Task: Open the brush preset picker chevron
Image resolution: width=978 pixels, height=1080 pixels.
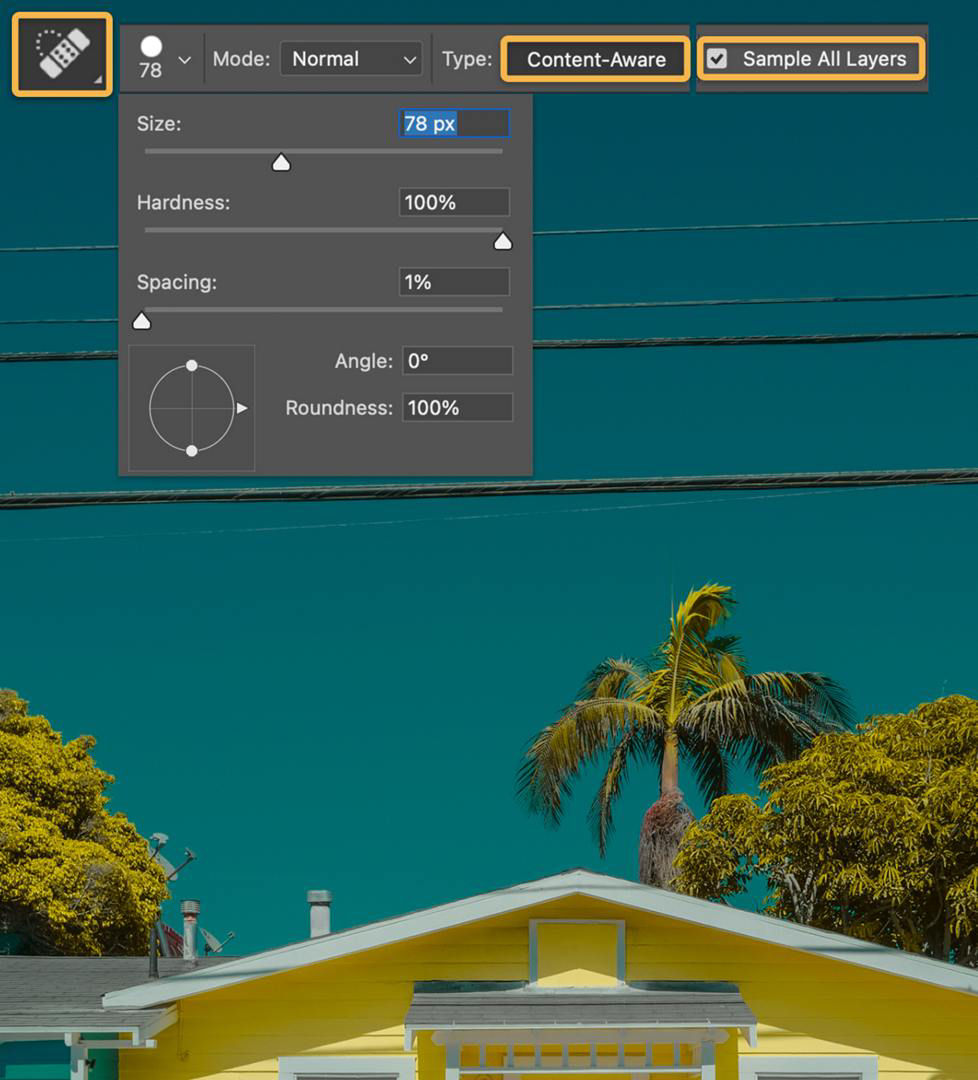Action: point(184,58)
